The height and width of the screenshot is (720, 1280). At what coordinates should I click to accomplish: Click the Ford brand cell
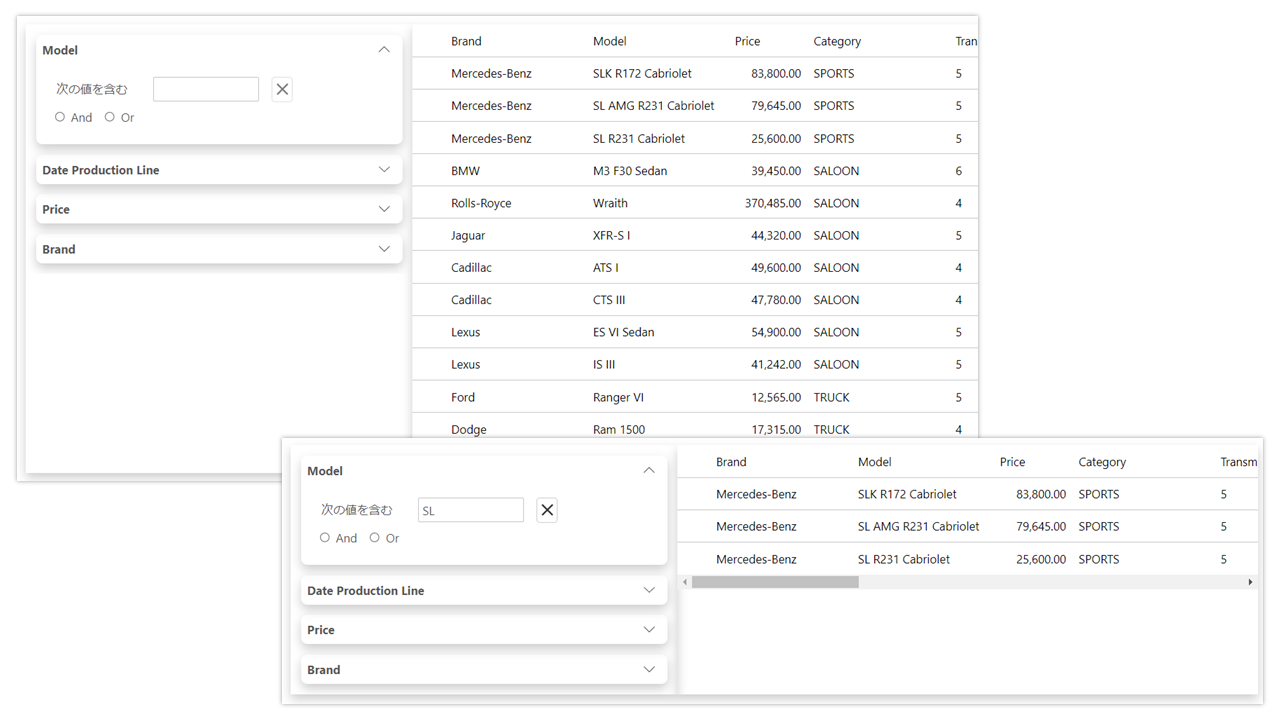tap(463, 397)
